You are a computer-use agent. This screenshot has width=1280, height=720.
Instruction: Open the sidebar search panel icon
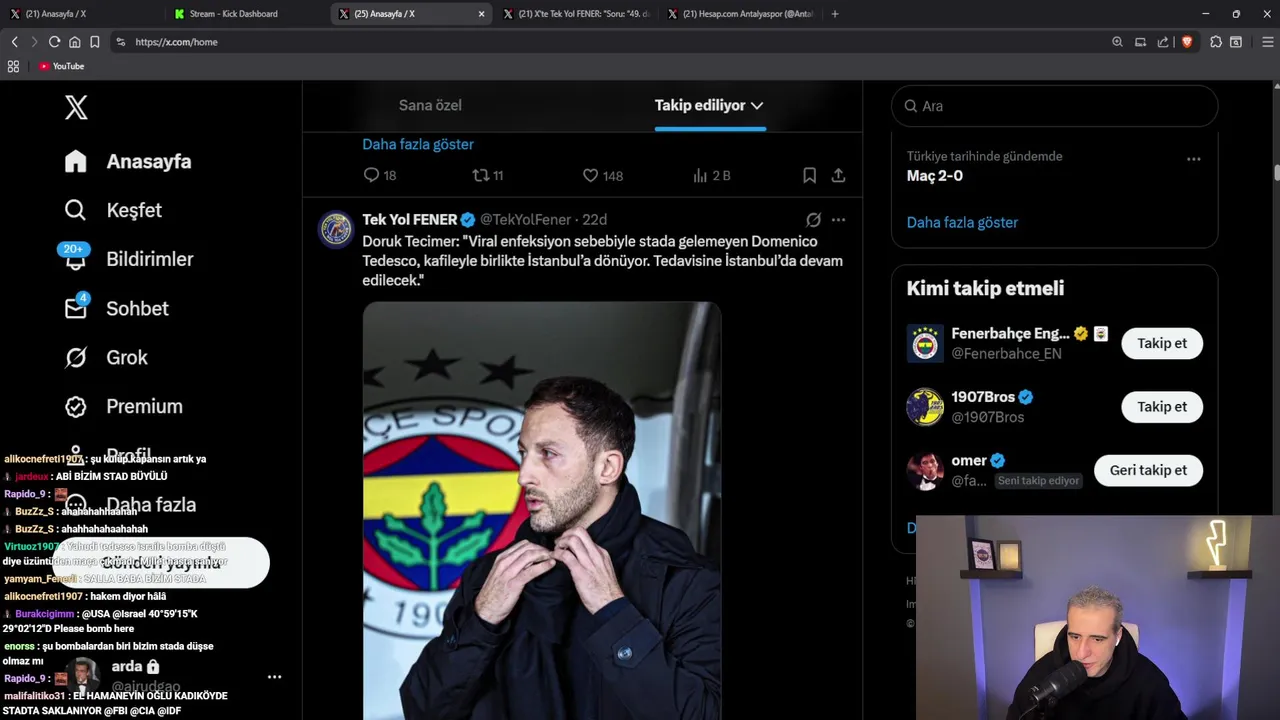1236,42
